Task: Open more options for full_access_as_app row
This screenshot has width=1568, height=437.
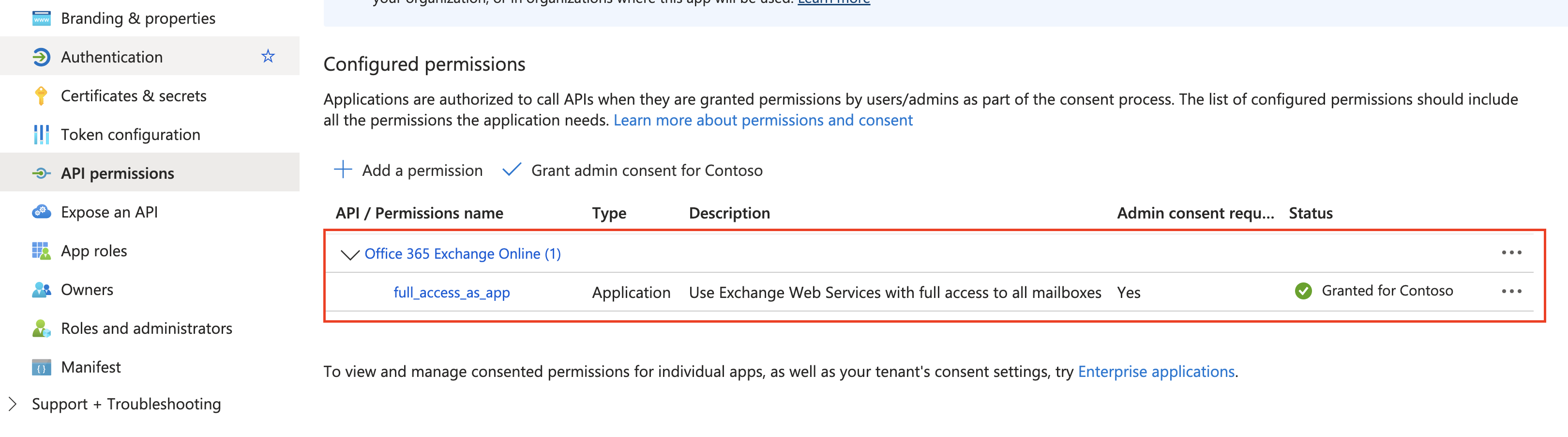Action: [x=1511, y=291]
